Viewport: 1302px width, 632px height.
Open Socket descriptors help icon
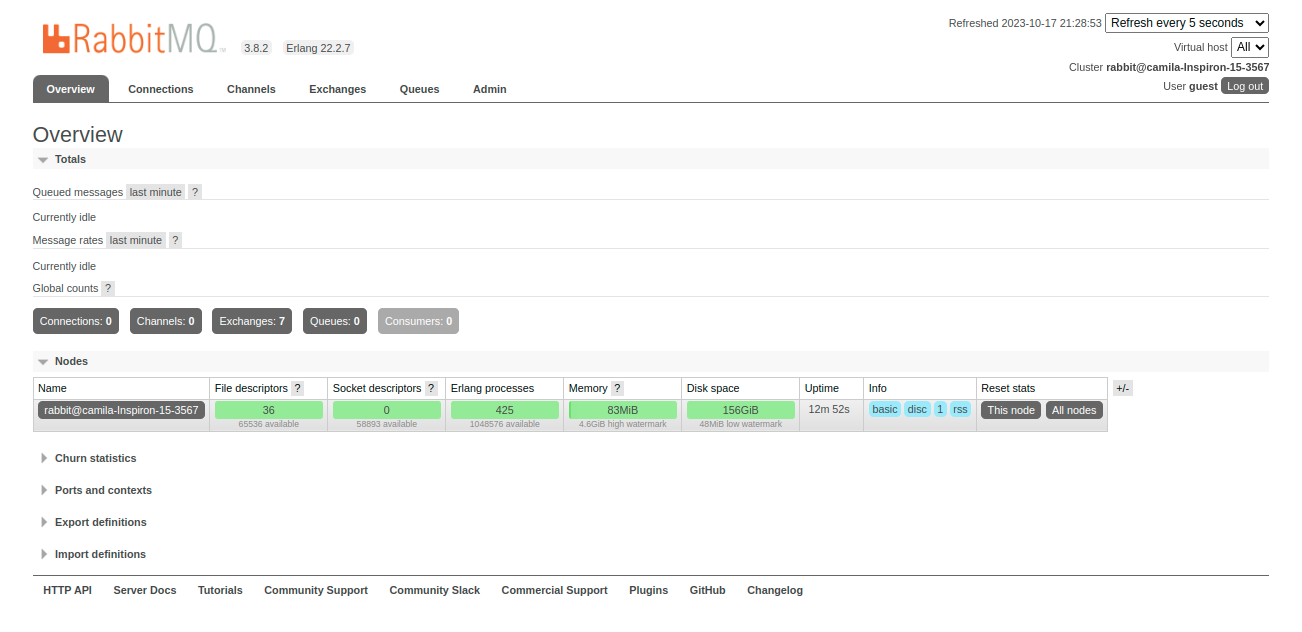[431, 388]
